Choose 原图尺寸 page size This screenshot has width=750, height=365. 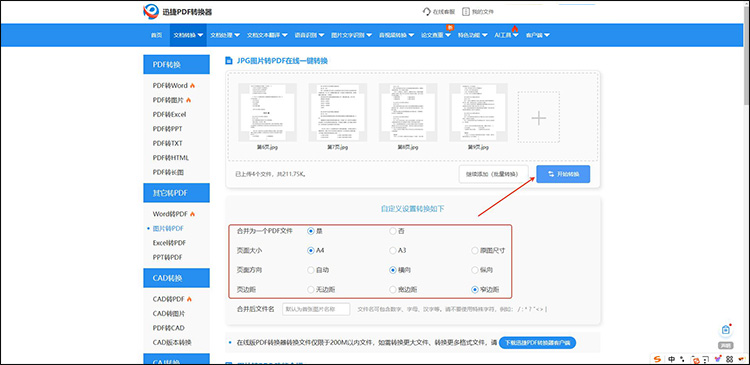point(475,250)
